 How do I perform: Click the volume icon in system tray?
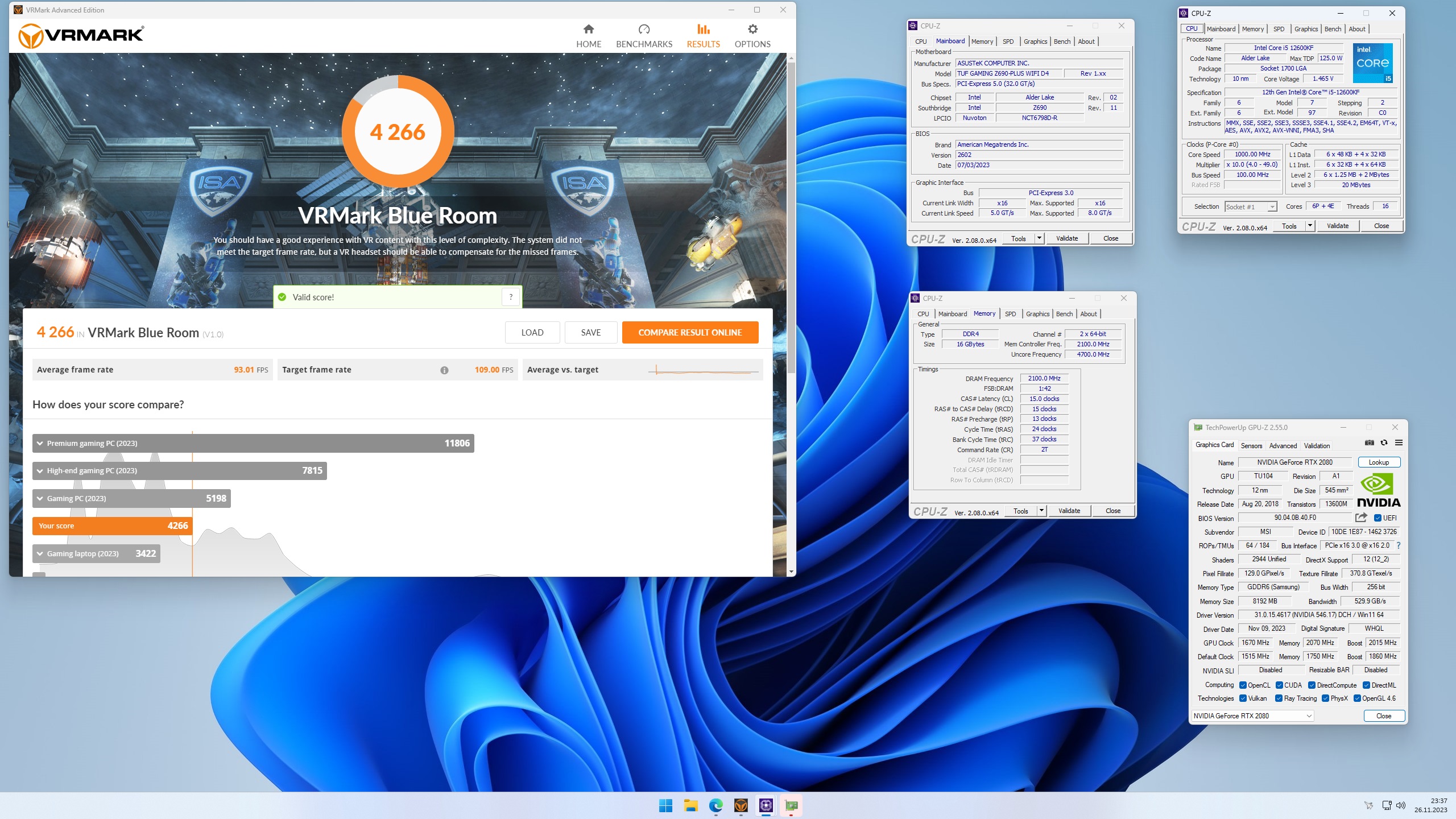coord(1401,805)
